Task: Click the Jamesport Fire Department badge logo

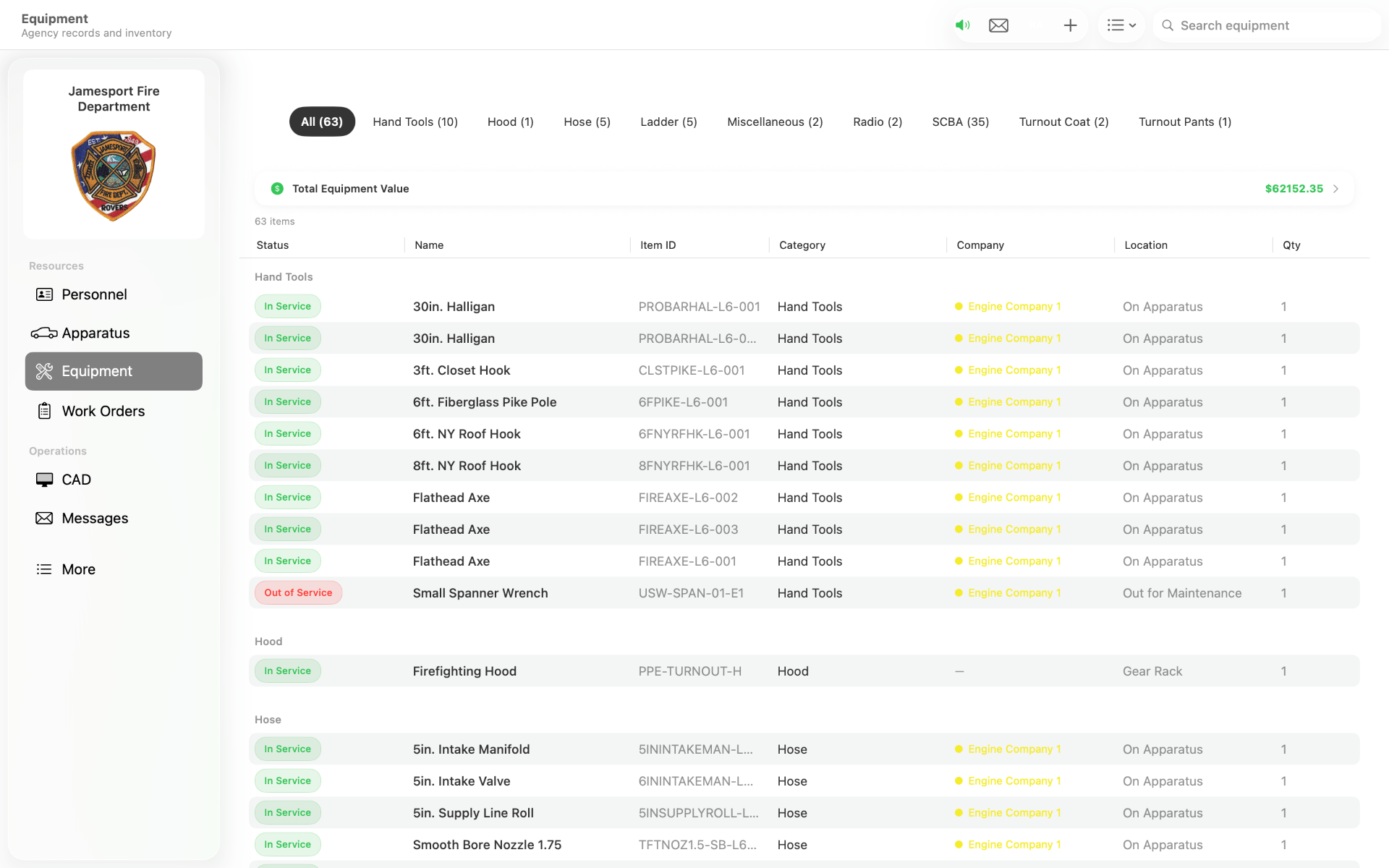Action: 114,176
